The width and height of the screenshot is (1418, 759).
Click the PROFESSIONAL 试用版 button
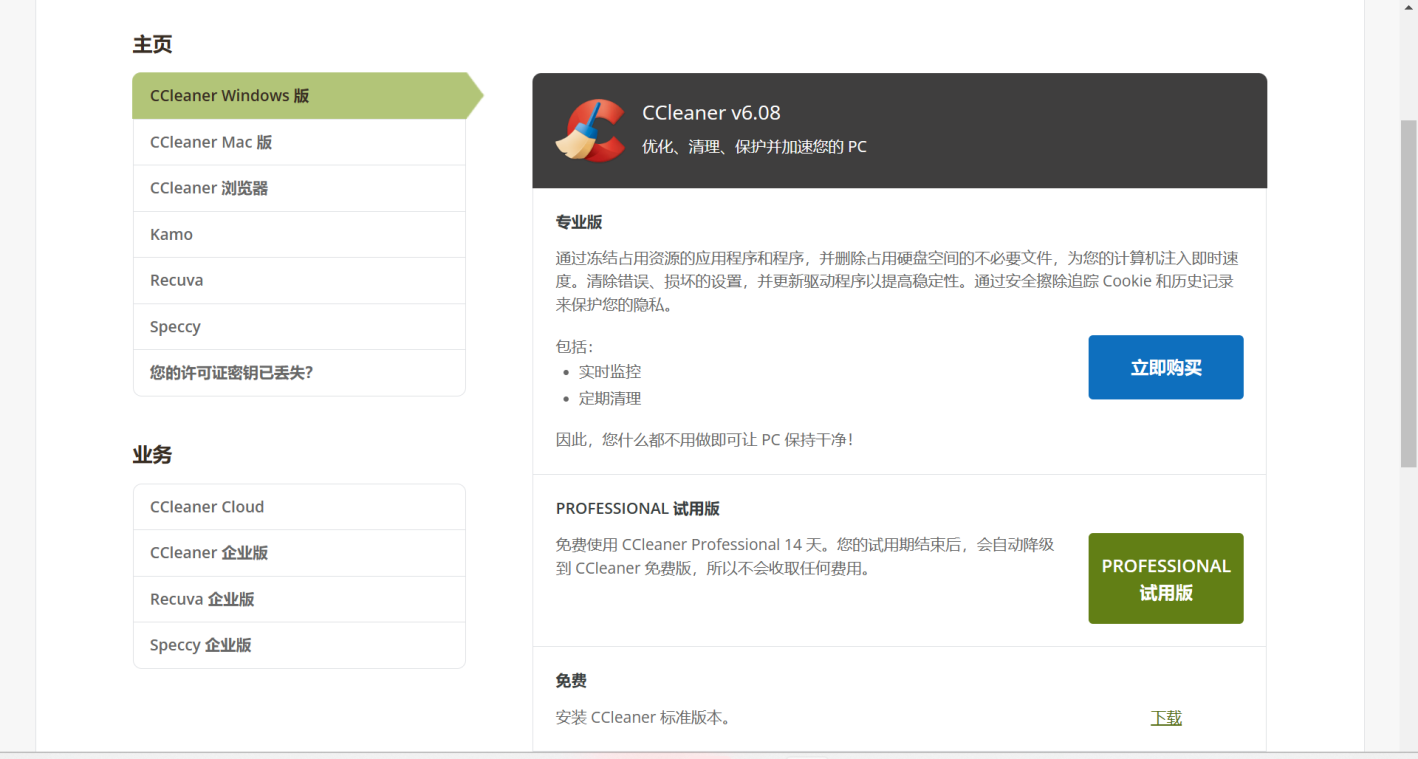(1165, 578)
